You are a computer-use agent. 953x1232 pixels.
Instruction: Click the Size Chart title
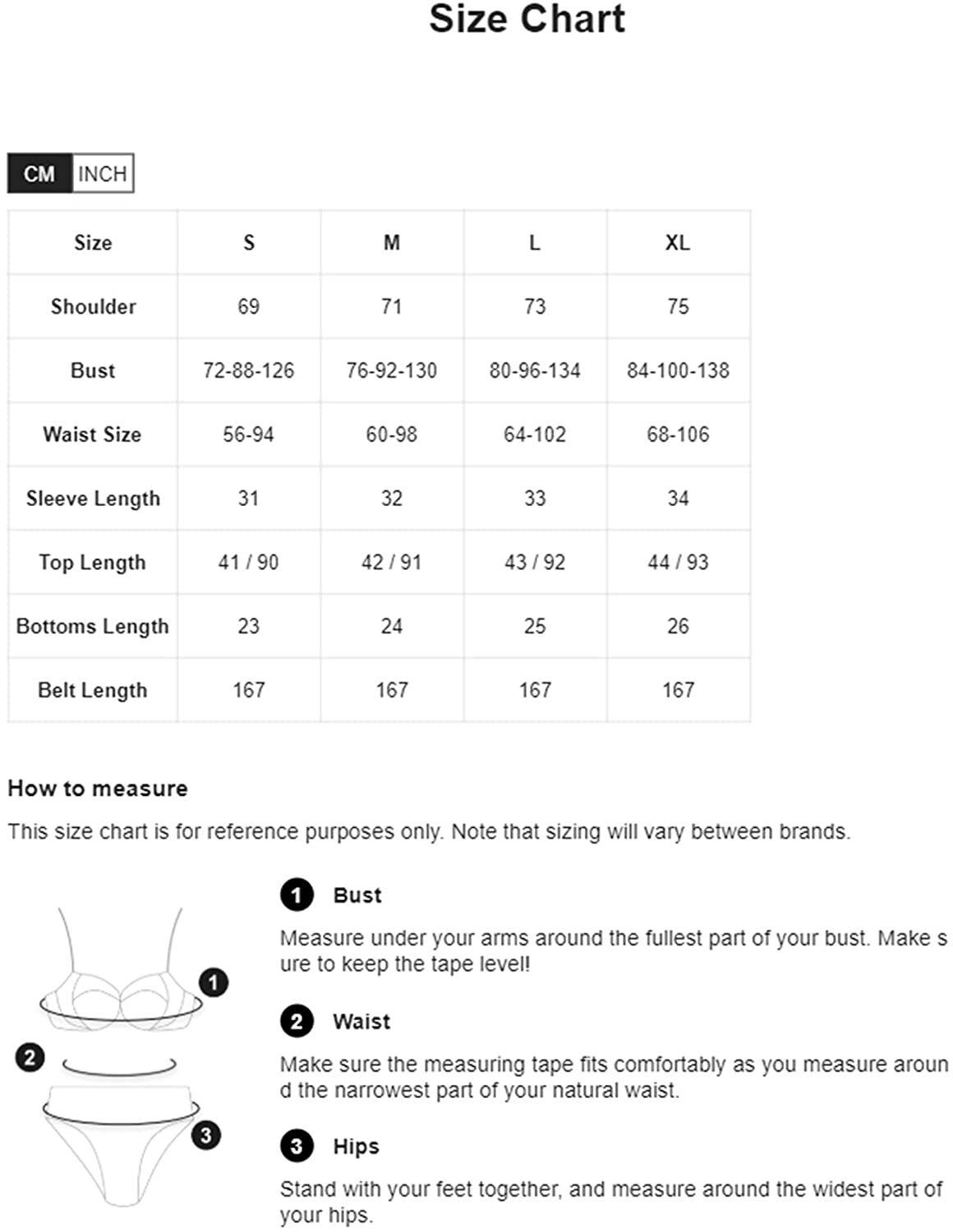pos(527,19)
